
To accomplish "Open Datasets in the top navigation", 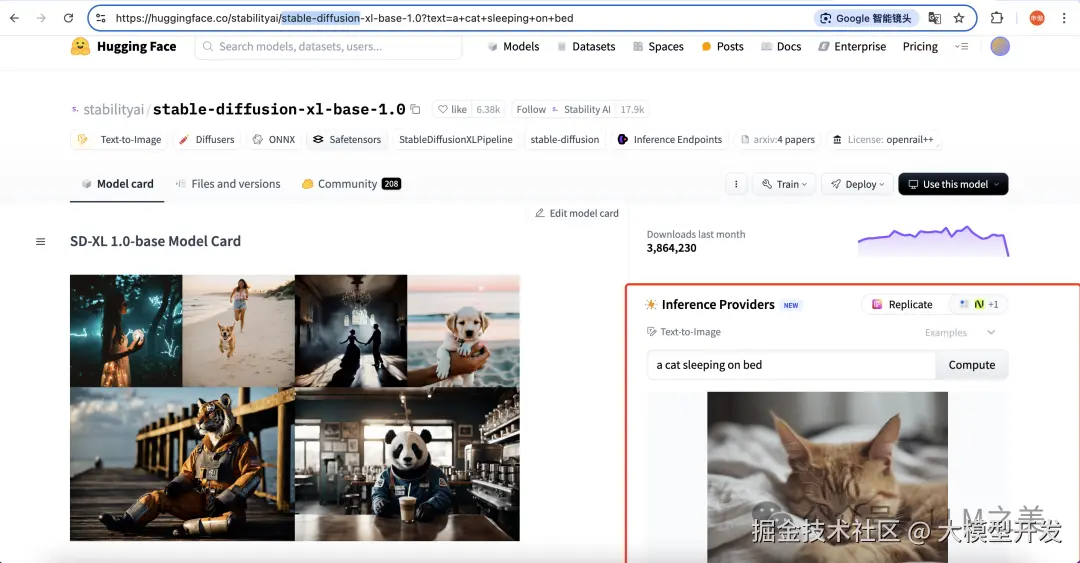I will pos(586,46).
